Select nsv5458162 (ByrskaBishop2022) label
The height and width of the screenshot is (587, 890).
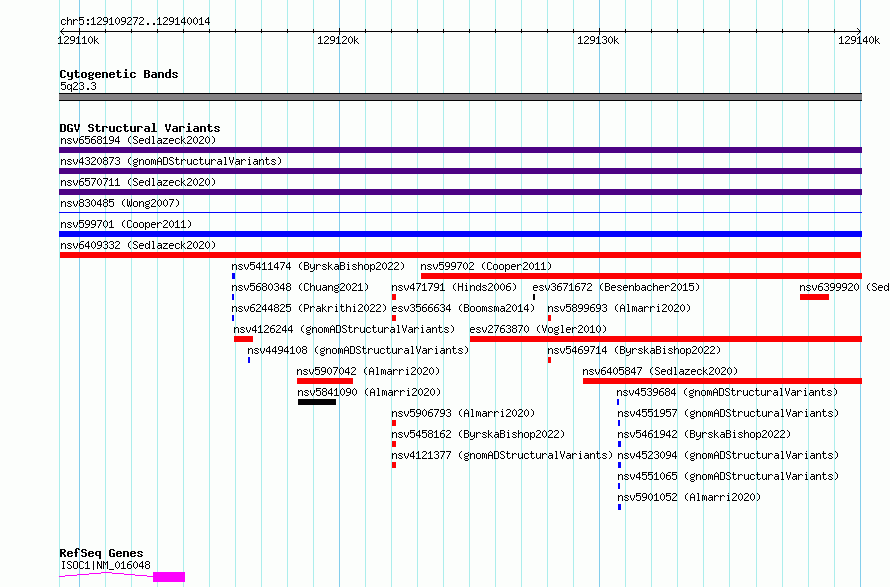coord(478,434)
